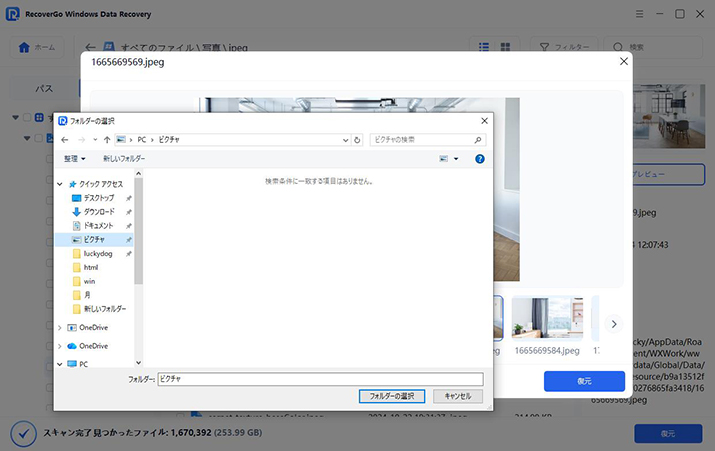The height and width of the screenshot is (451, 715).
Task: Refresh the folder address bar
Action: (x=358, y=140)
